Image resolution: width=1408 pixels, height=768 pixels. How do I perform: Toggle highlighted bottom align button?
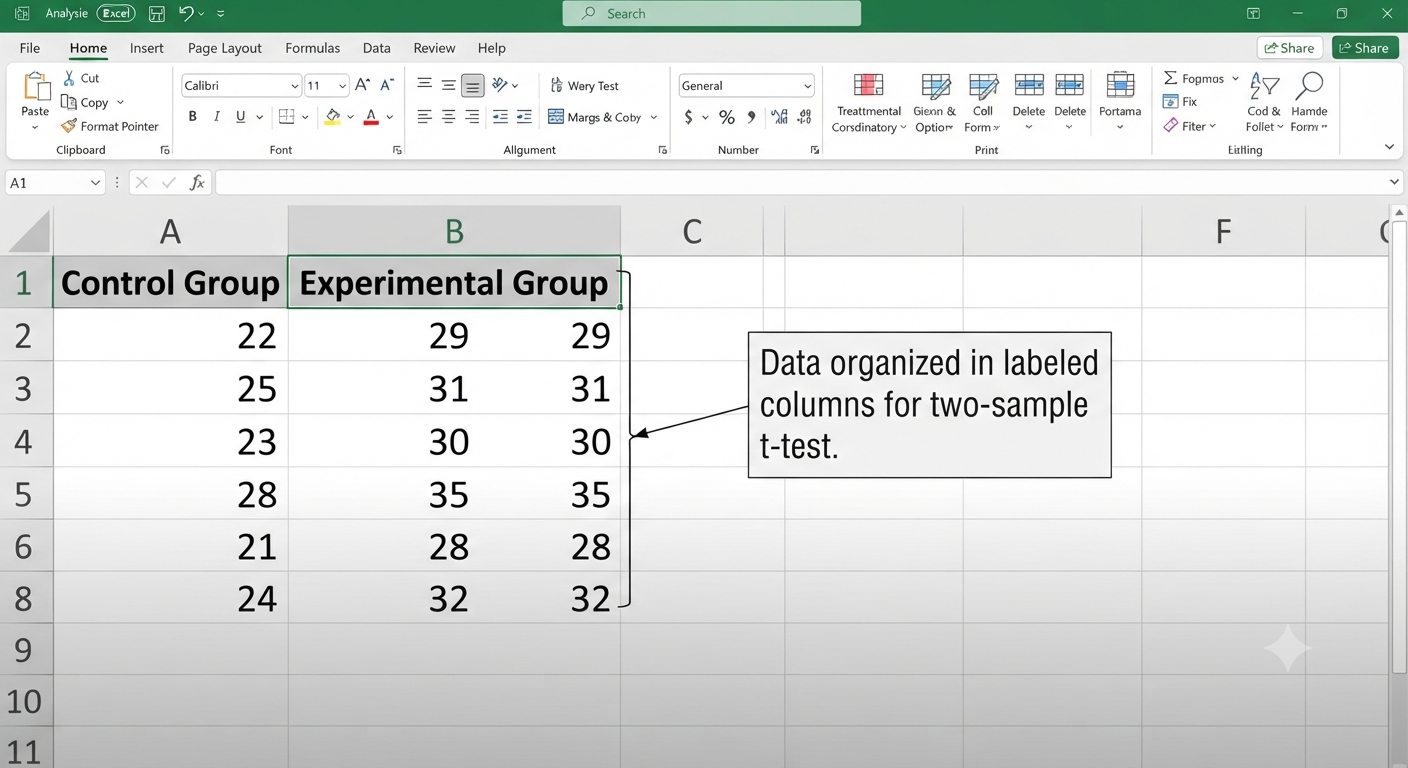point(473,85)
